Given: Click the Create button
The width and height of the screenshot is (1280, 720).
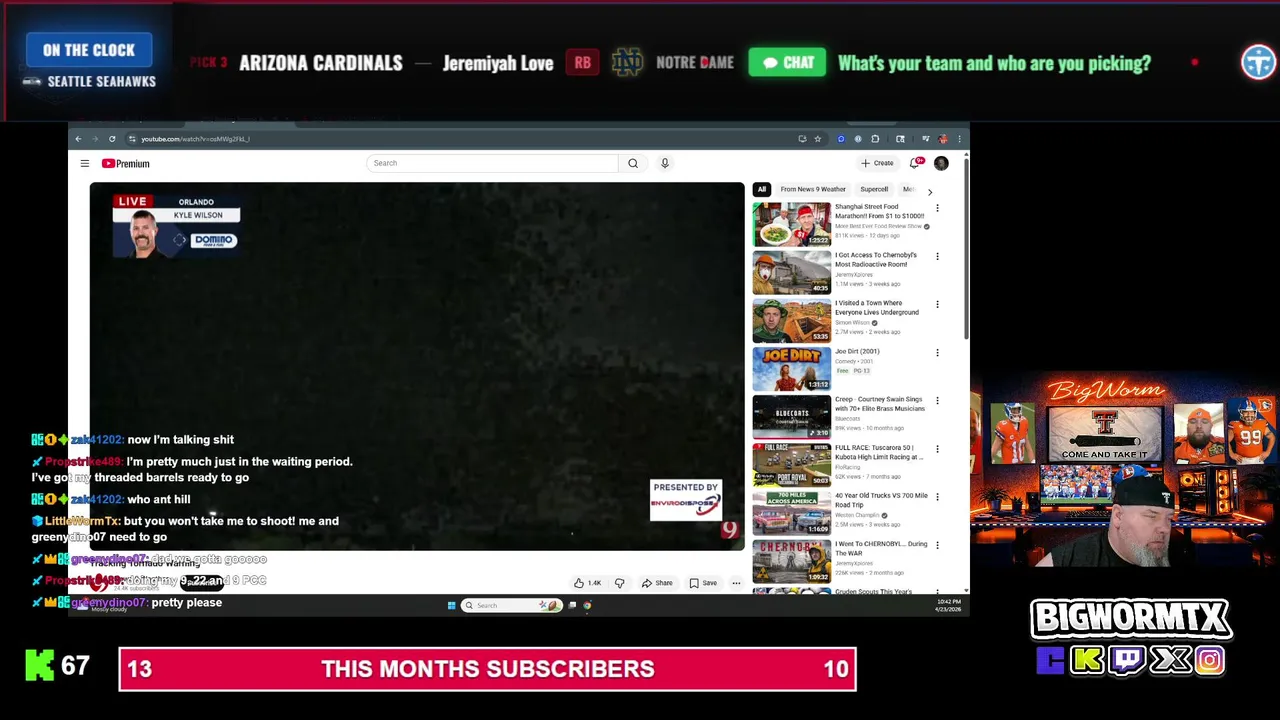Looking at the screenshot, I should coord(877,163).
